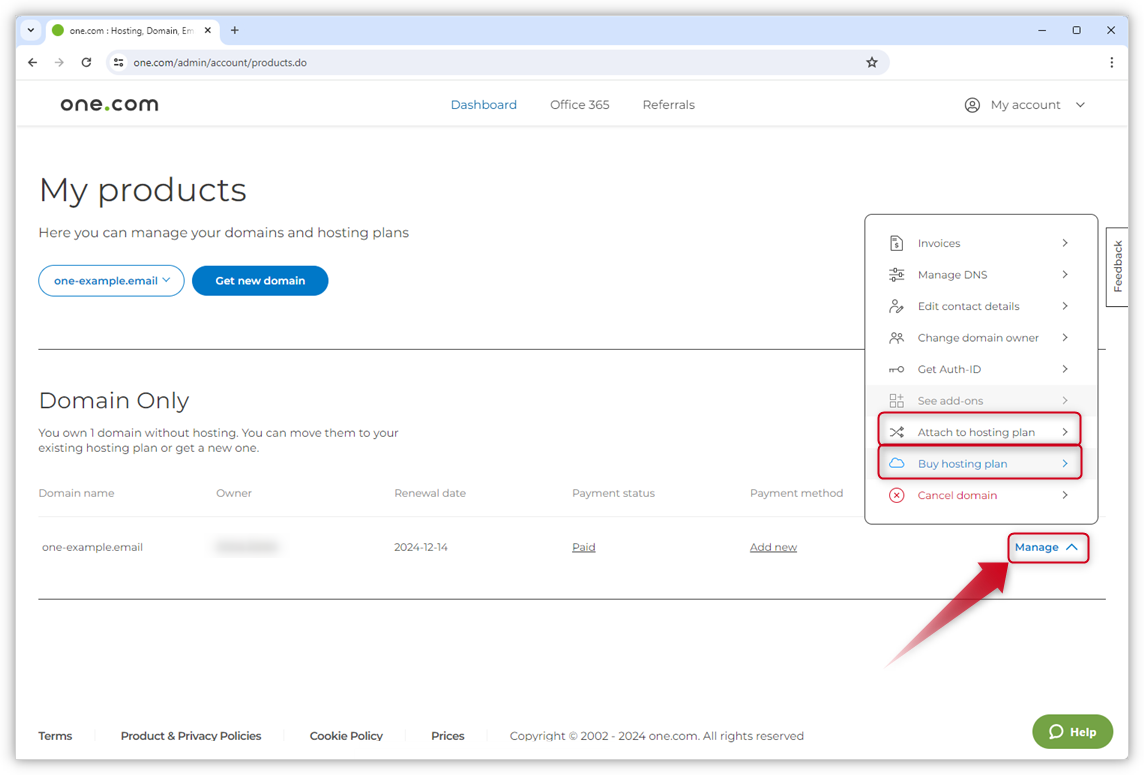This screenshot has height=775, width=1144.
Task: Open the Office 365 tab
Action: tap(579, 105)
